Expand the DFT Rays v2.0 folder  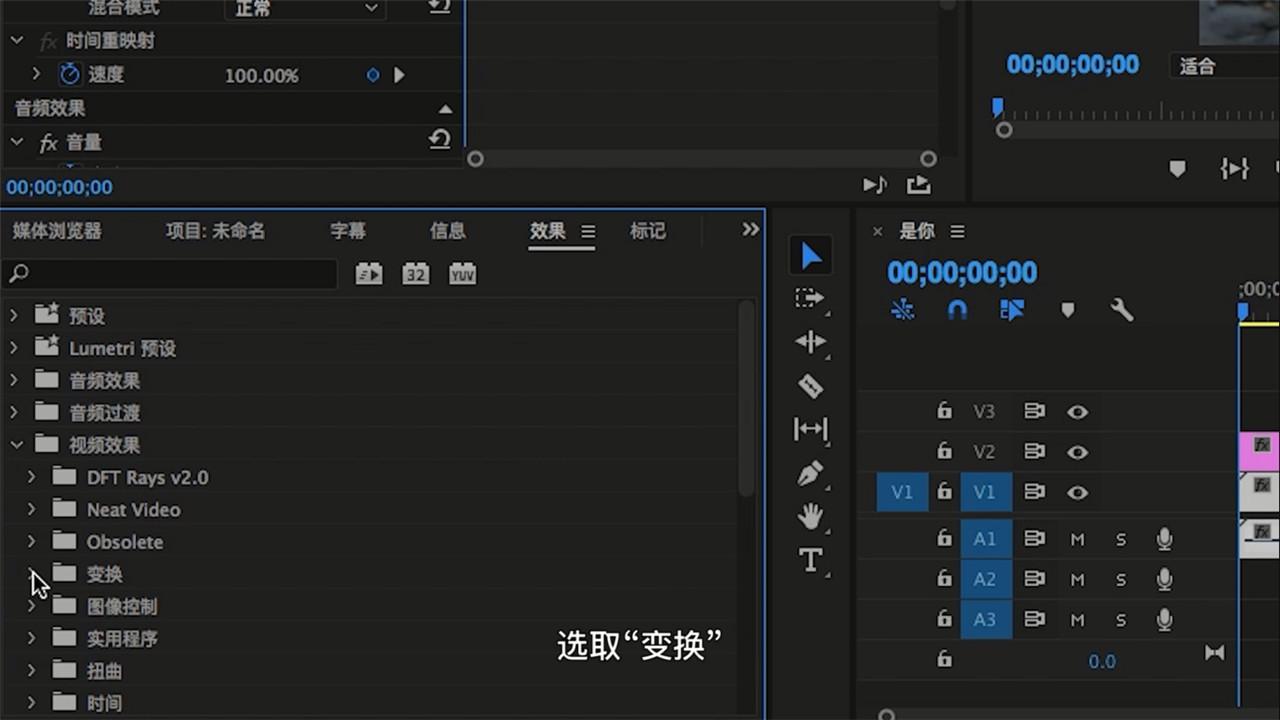click(x=32, y=477)
